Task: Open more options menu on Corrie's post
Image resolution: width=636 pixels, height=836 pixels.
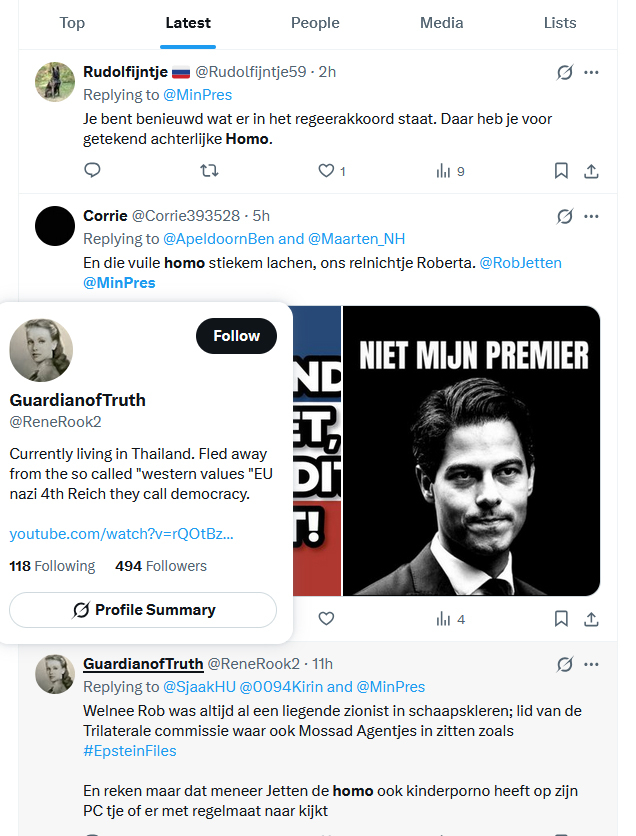Action: [591, 216]
